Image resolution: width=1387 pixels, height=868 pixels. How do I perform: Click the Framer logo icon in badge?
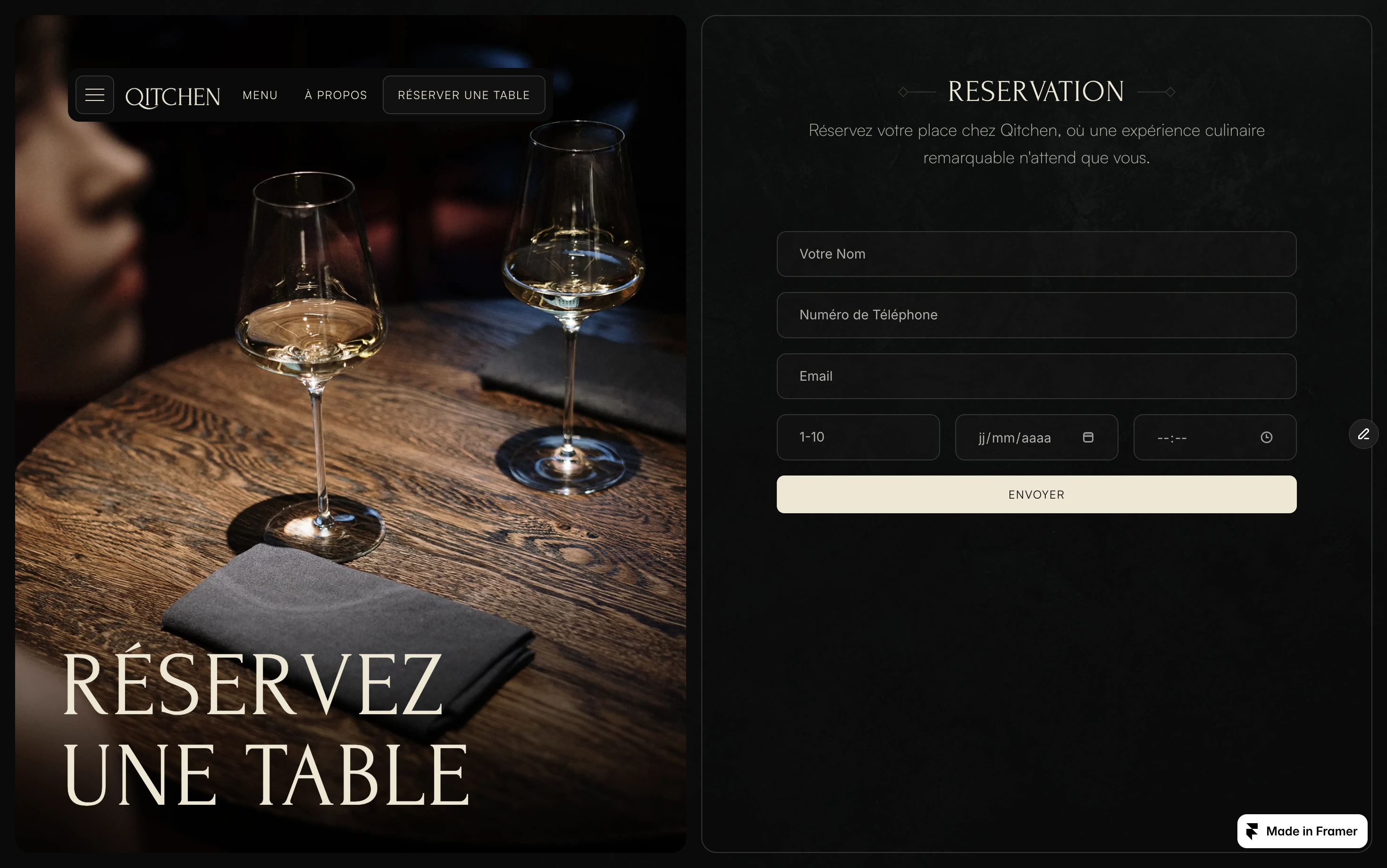pos(1252,831)
